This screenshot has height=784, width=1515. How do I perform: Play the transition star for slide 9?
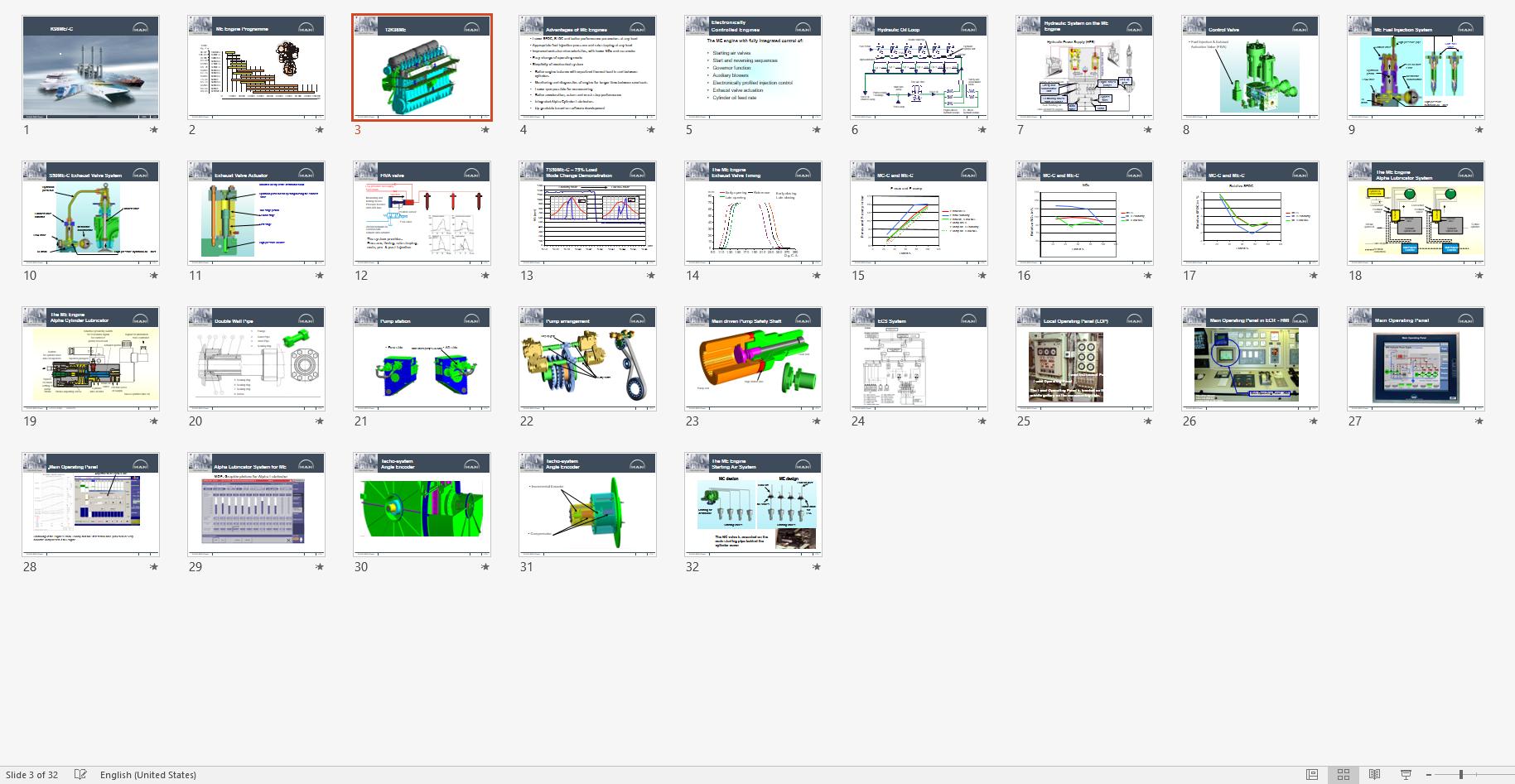point(1479,130)
